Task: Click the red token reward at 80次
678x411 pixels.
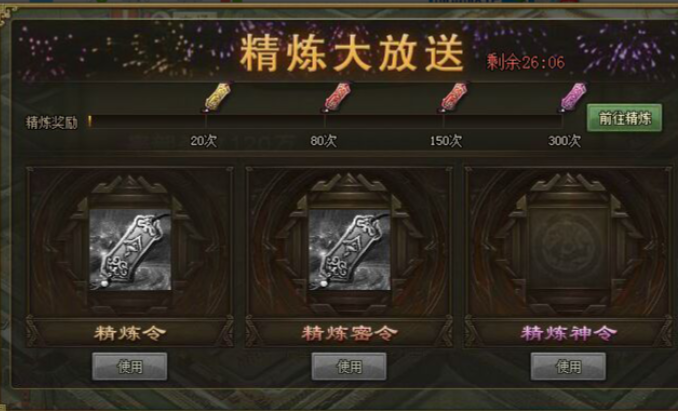Action: coord(338,96)
